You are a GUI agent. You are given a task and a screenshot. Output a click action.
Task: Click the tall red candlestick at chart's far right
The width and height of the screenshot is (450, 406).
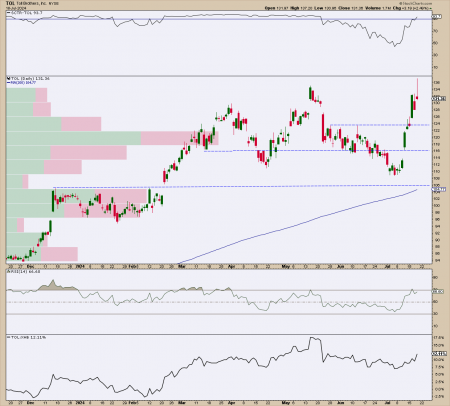(417, 89)
